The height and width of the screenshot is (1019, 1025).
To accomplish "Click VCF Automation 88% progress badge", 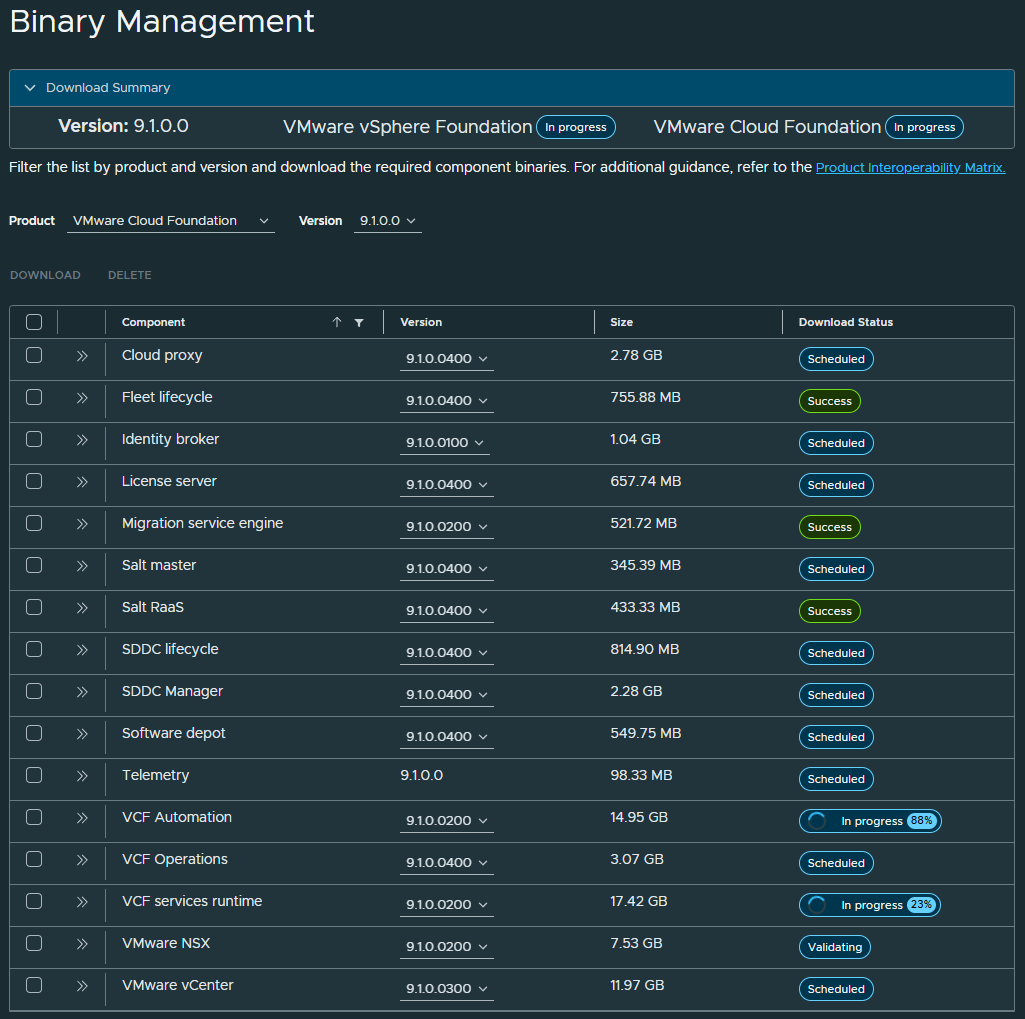I will coord(922,821).
